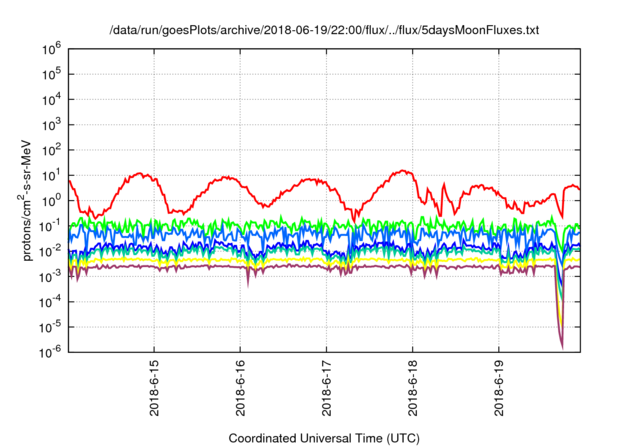
Task: Click the red curve's peak near 2018-6-18
Action: point(403,171)
